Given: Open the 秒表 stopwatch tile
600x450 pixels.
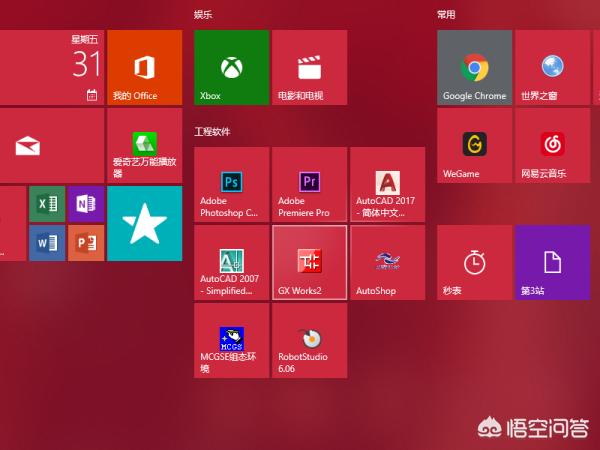Looking at the screenshot, I should [x=474, y=263].
